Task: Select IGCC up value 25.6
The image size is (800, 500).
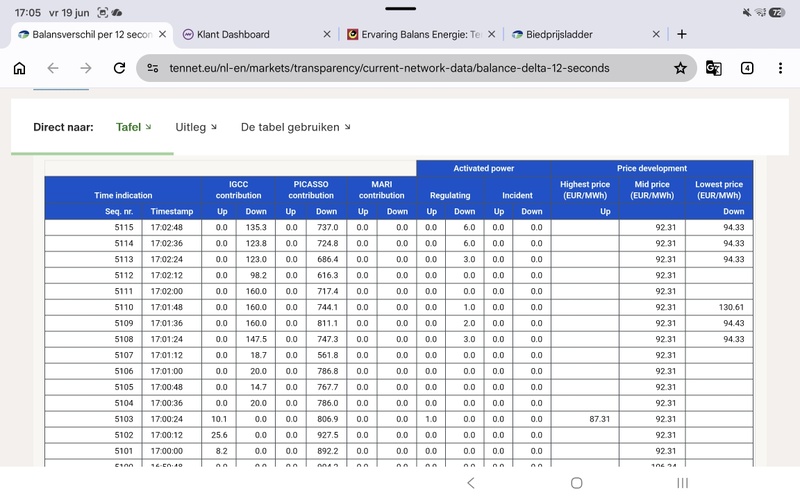Action: (x=219, y=435)
